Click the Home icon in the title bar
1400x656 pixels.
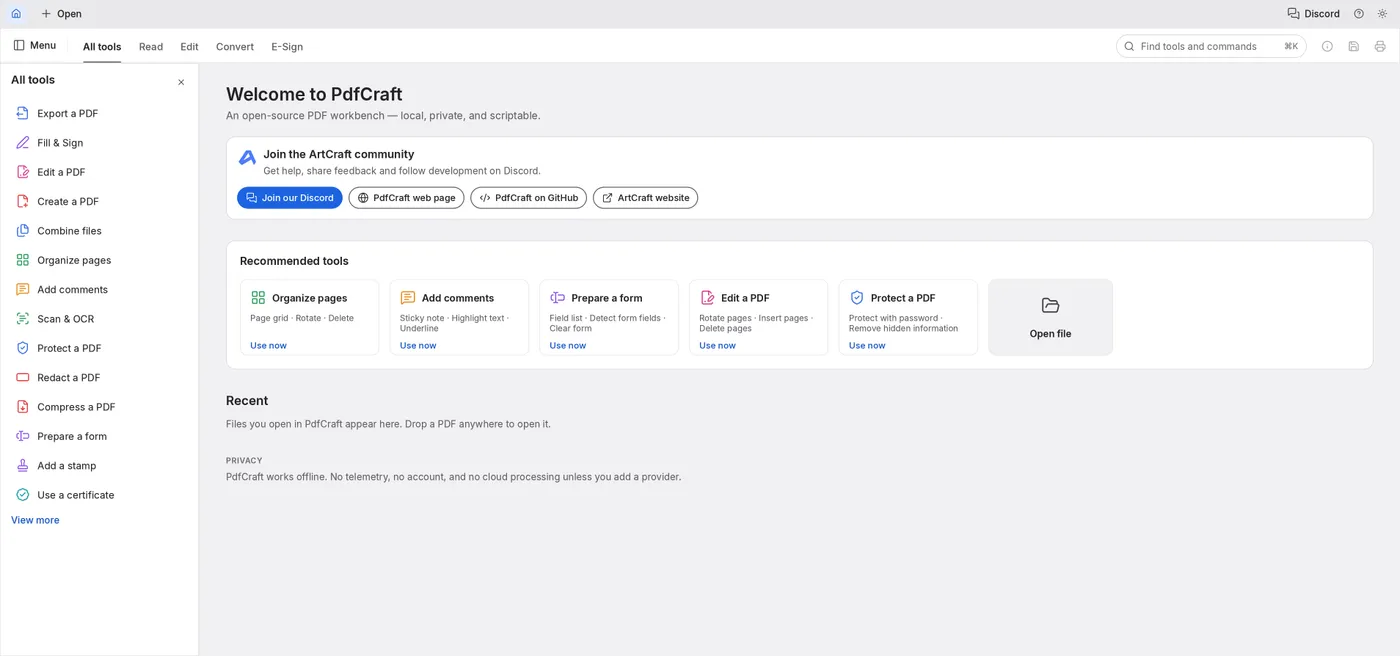pos(16,14)
